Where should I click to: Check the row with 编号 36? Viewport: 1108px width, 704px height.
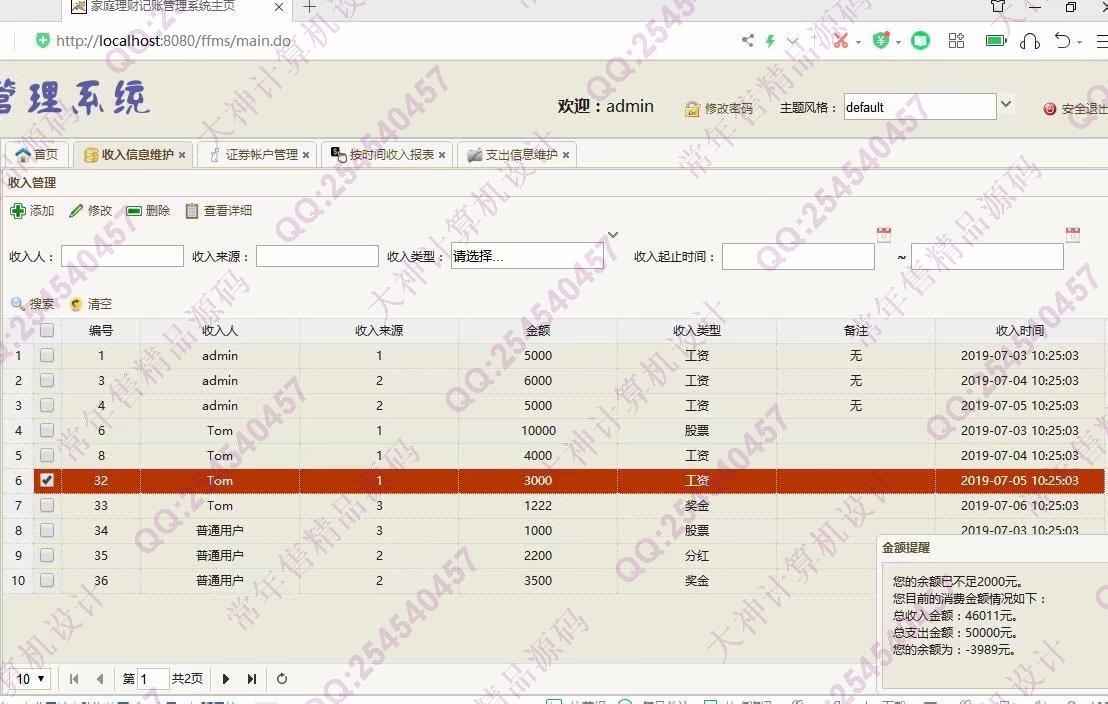pyautogui.click(x=47, y=580)
